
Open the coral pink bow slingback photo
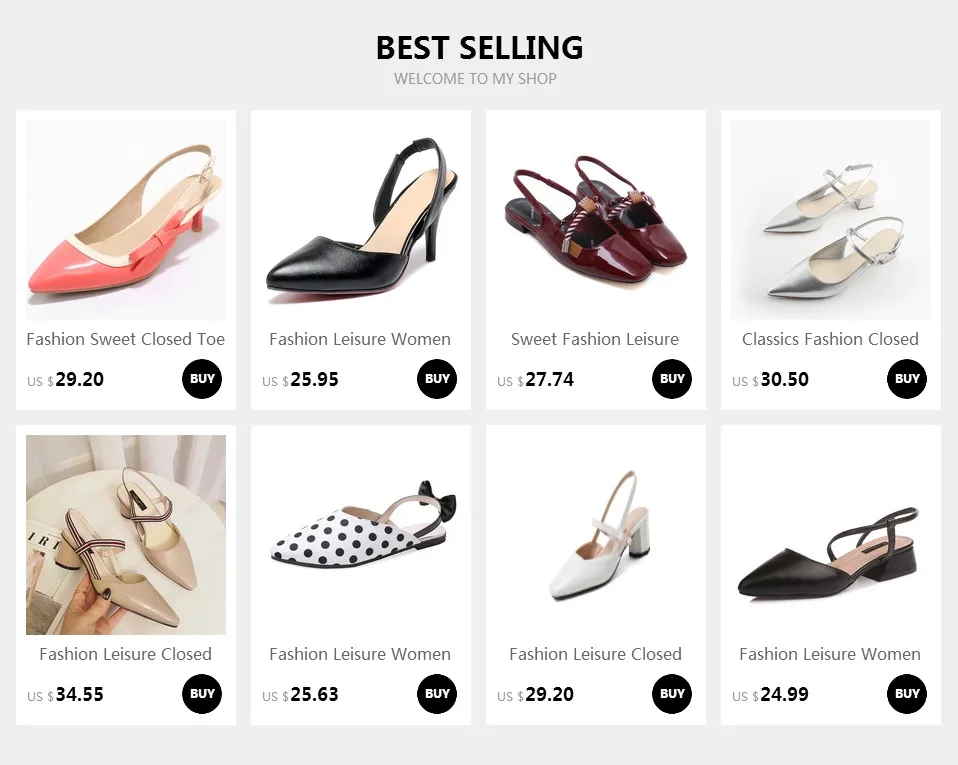126,220
